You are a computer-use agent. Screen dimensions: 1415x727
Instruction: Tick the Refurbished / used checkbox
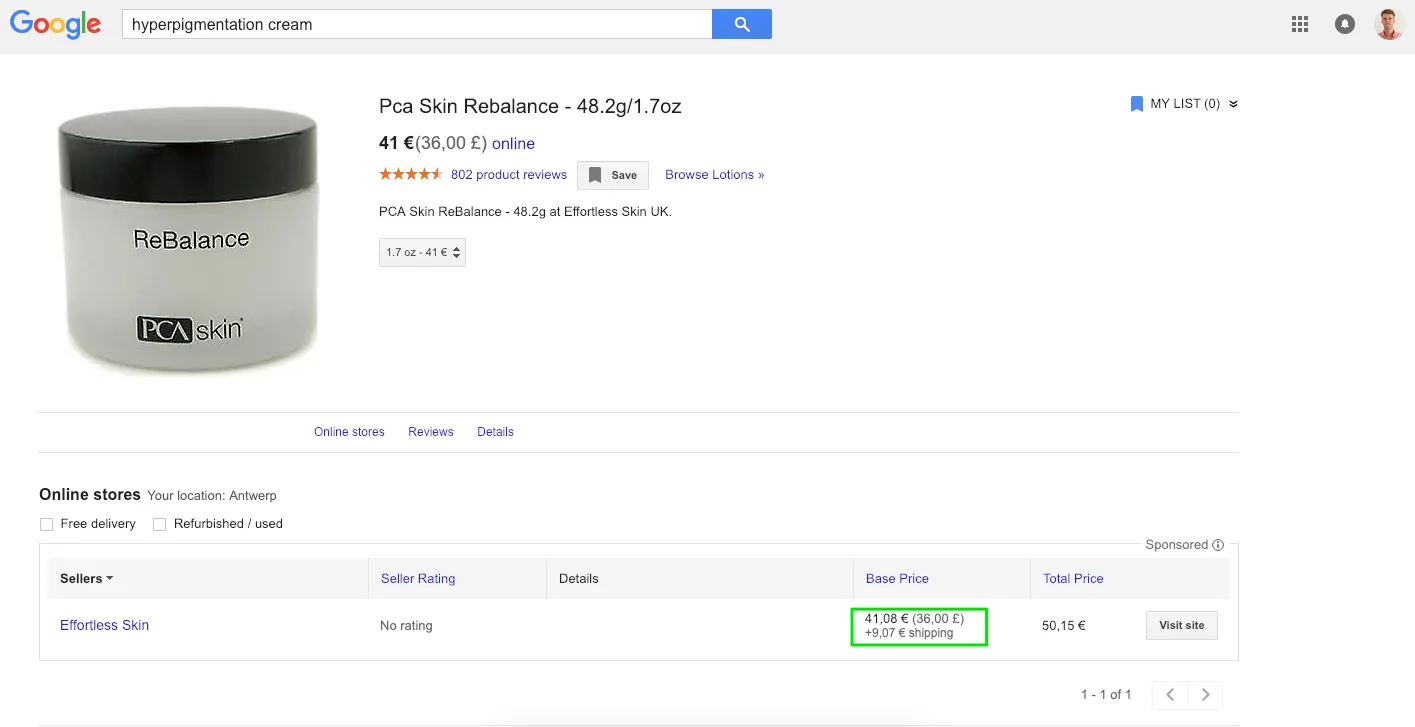click(159, 524)
